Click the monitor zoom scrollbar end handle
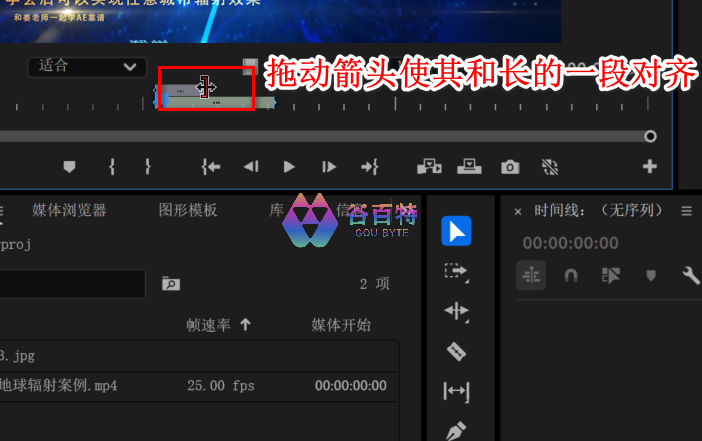Screen dimensions: 702x441 (650, 136)
